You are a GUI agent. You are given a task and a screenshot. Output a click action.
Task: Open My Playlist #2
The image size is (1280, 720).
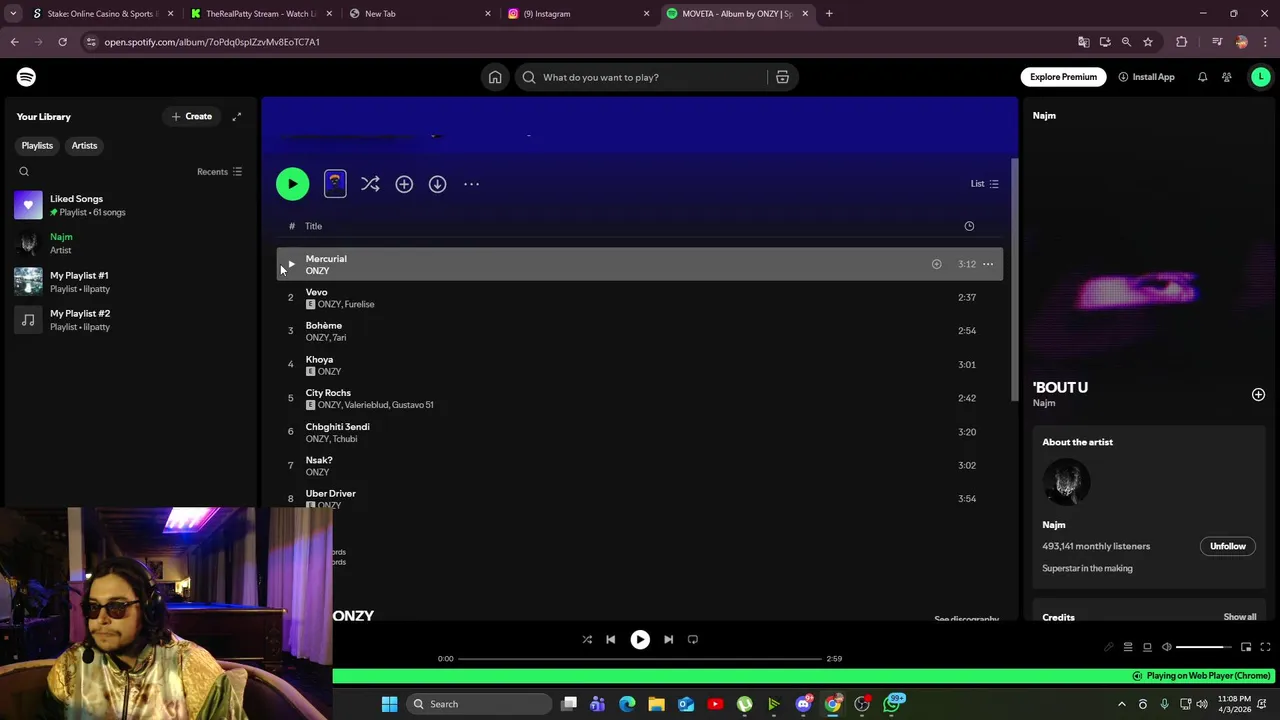[130, 320]
